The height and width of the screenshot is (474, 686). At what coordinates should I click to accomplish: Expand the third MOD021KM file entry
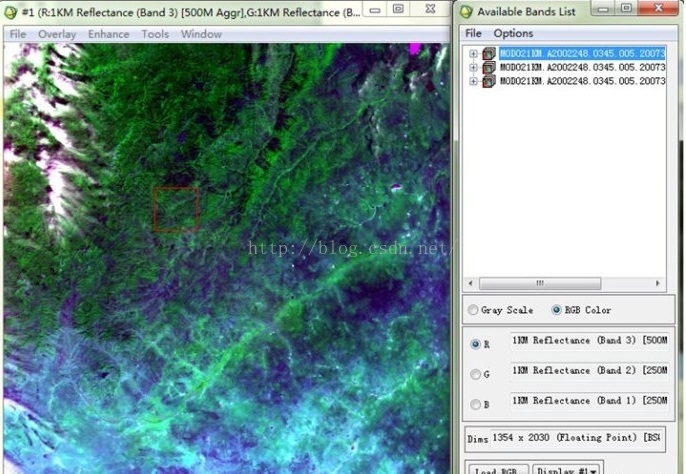point(473,81)
